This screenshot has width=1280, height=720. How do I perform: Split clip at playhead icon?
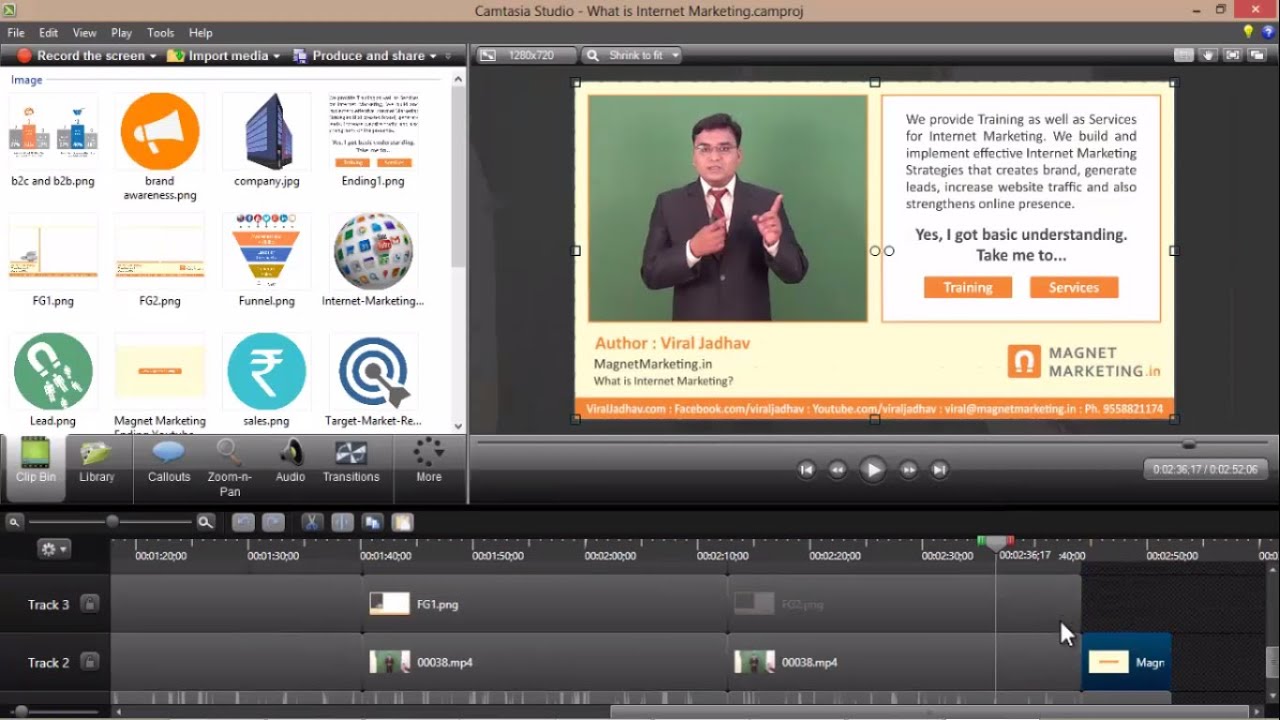tap(342, 522)
